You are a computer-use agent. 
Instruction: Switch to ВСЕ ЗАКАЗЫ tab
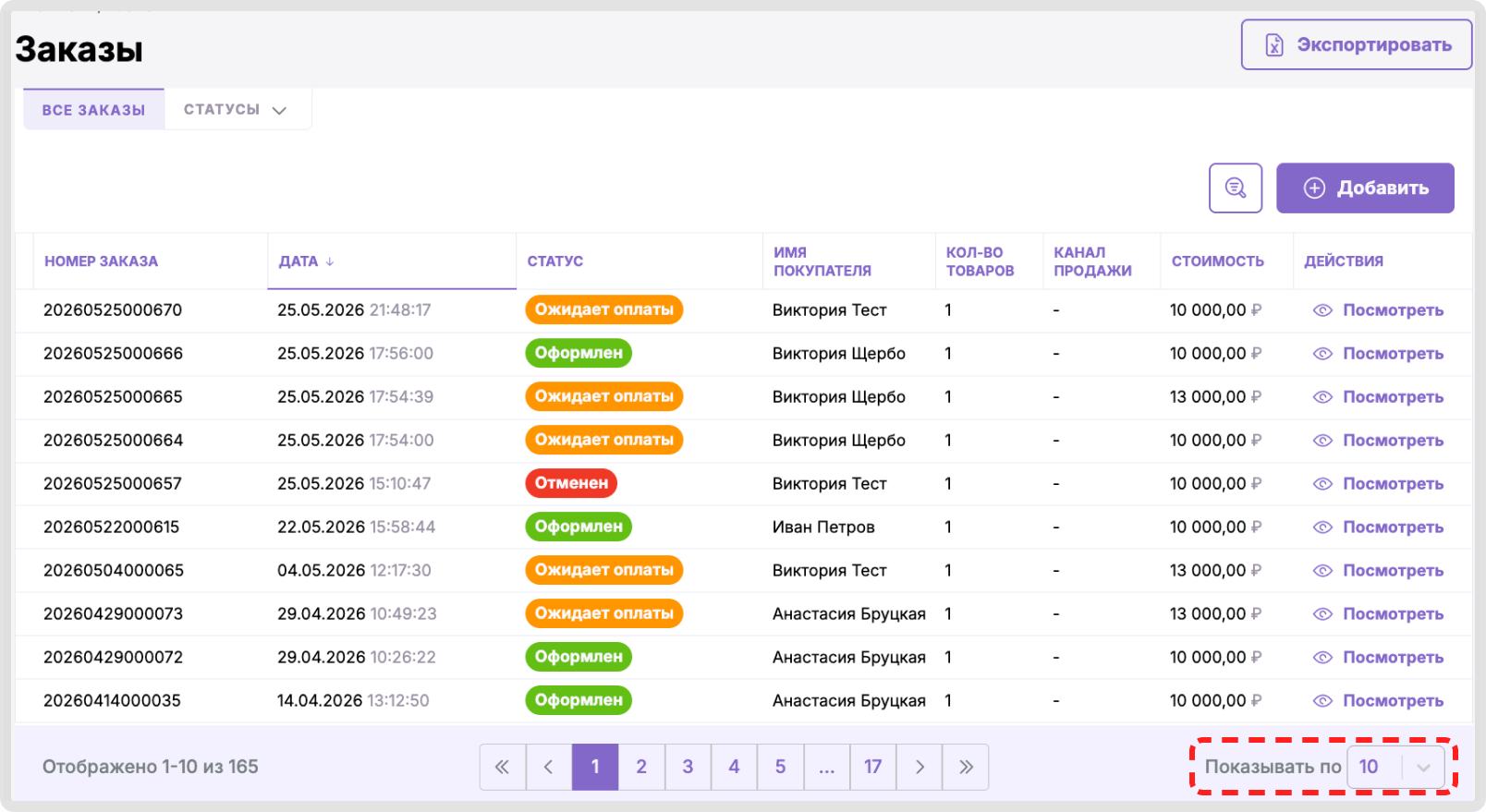[x=93, y=110]
